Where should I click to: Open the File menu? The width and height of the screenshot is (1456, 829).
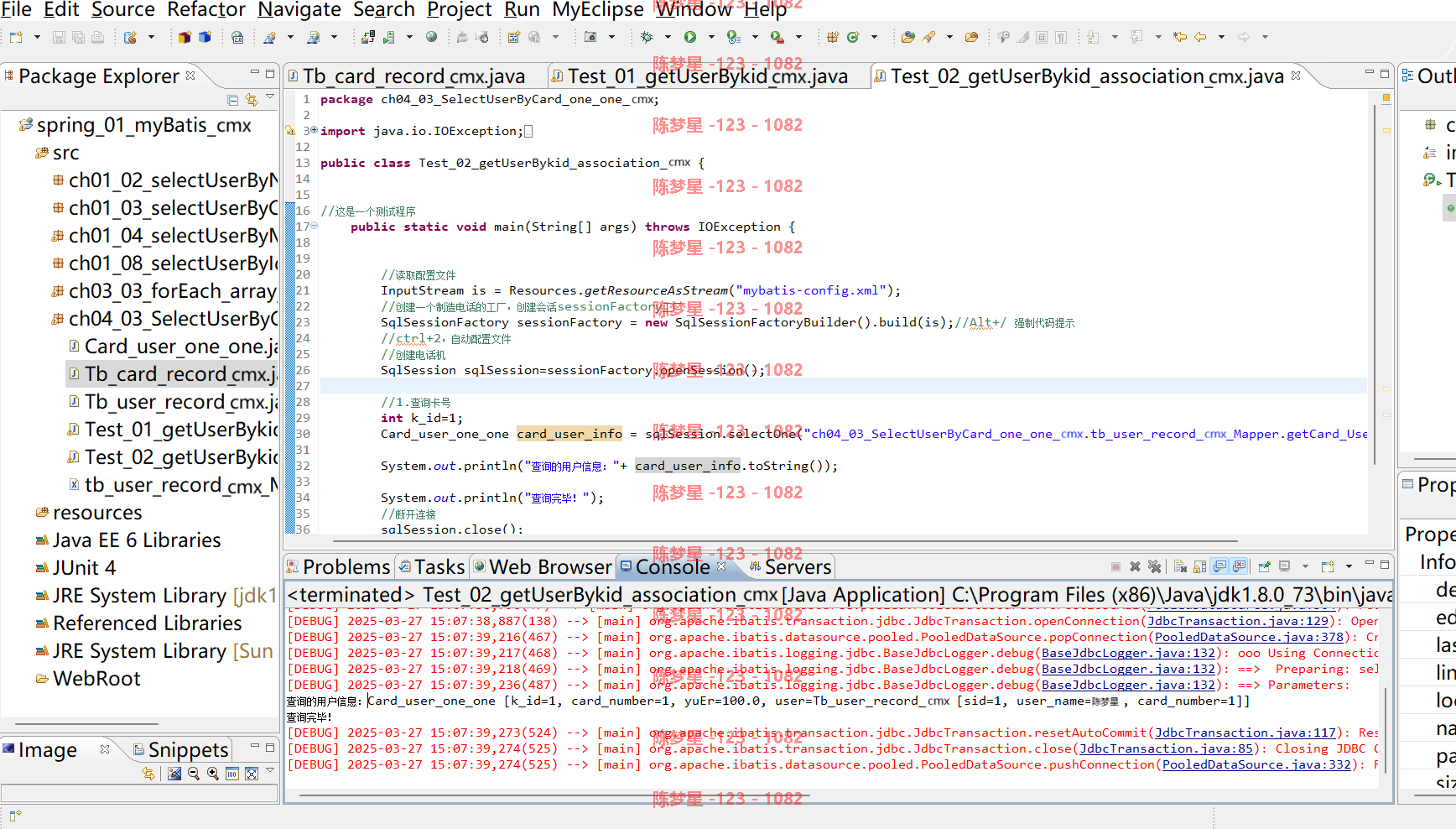tap(16, 9)
